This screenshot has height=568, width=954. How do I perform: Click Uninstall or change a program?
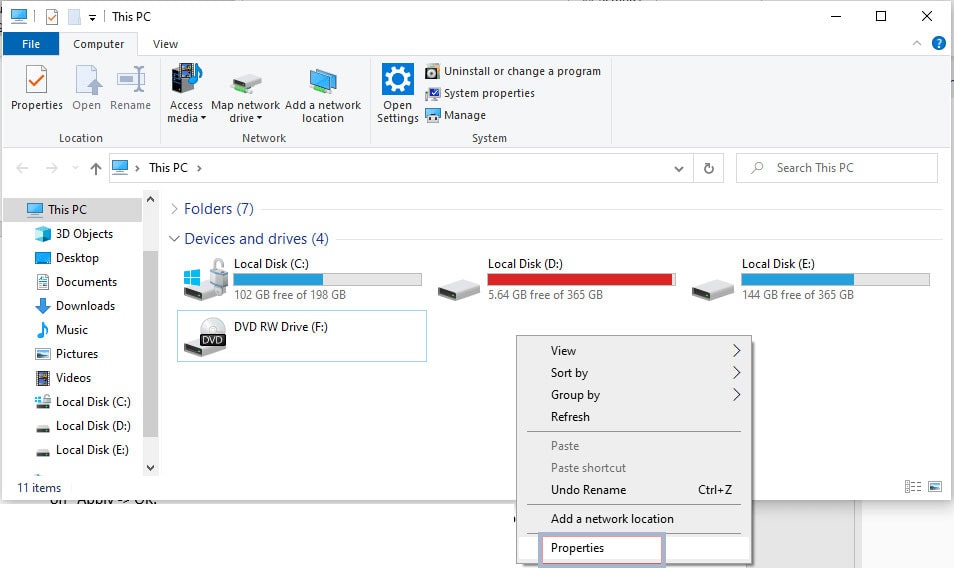(x=513, y=71)
